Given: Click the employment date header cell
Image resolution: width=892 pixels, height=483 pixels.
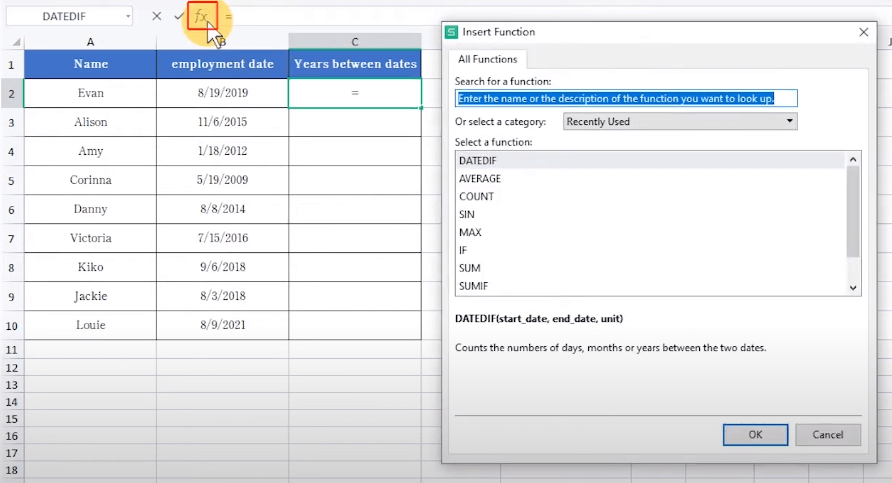Looking at the screenshot, I should pos(222,64).
